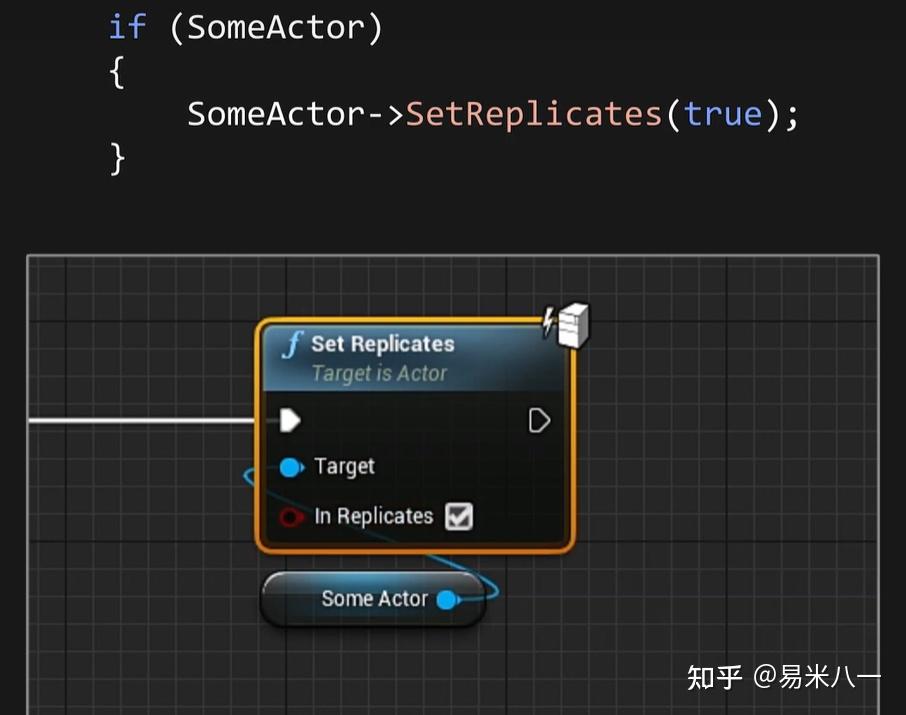Click the In Replicates pin label

pyautogui.click(x=373, y=517)
